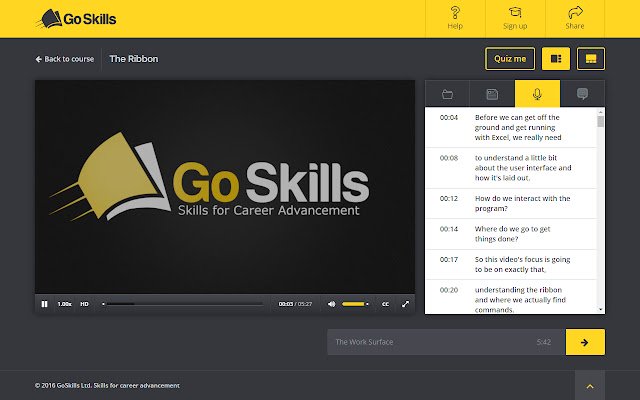The height and width of the screenshot is (400, 640).
Task: Click the 00:03 / 05:27 time display
Action: (x=295, y=304)
